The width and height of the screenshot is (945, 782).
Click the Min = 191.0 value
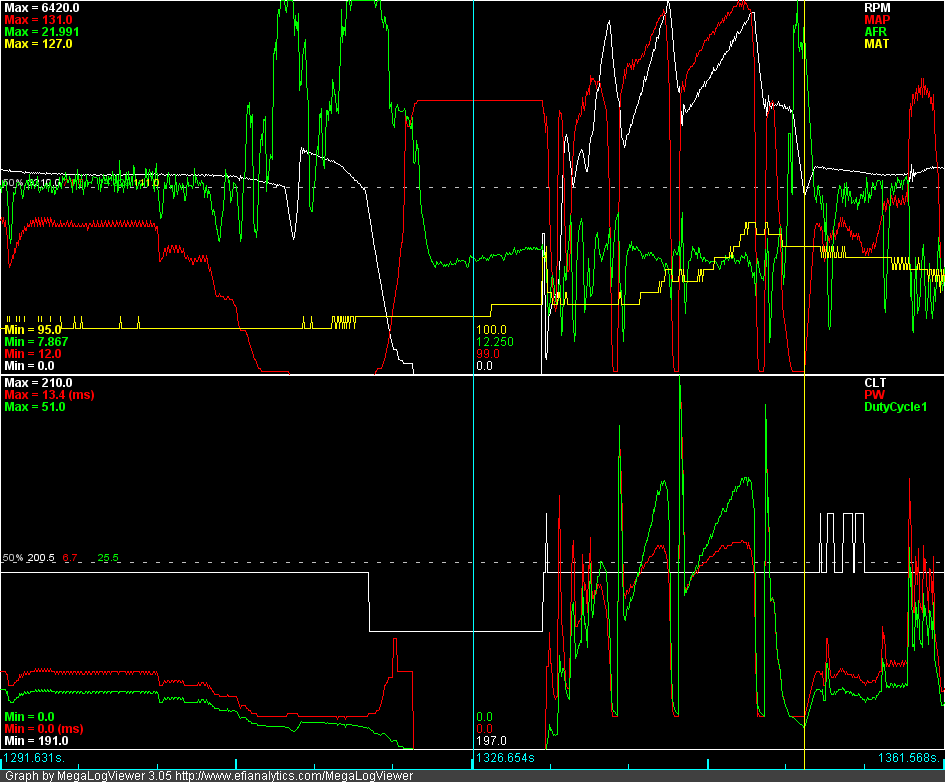click(x=36, y=741)
